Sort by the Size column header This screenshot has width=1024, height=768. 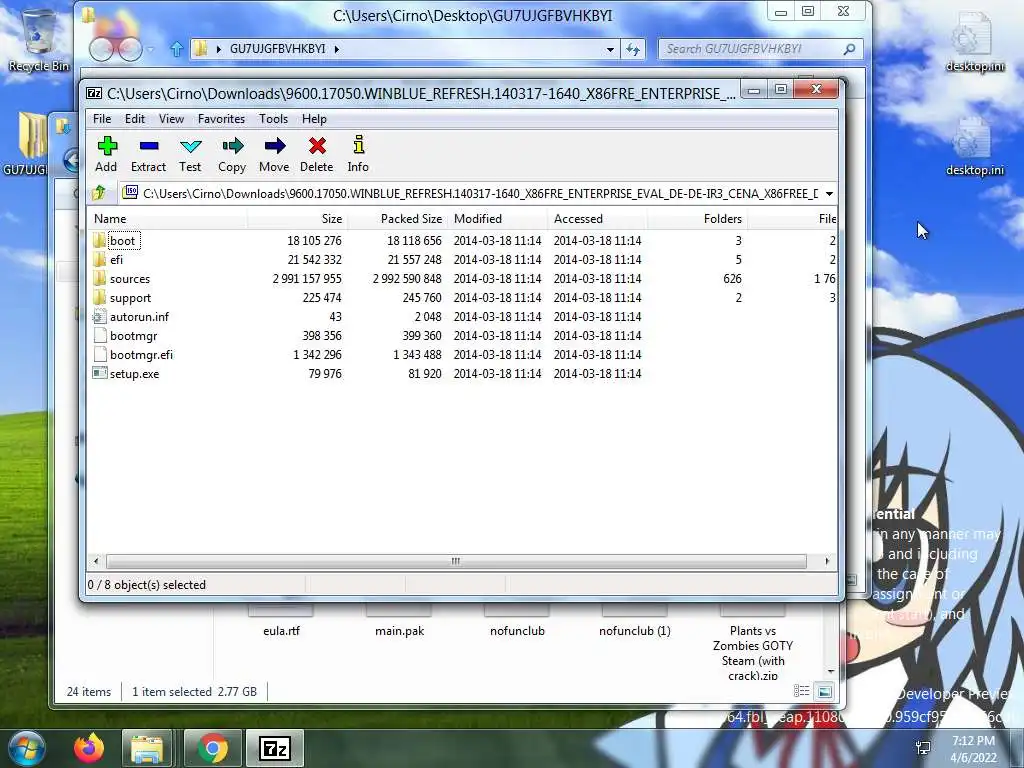pos(297,219)
